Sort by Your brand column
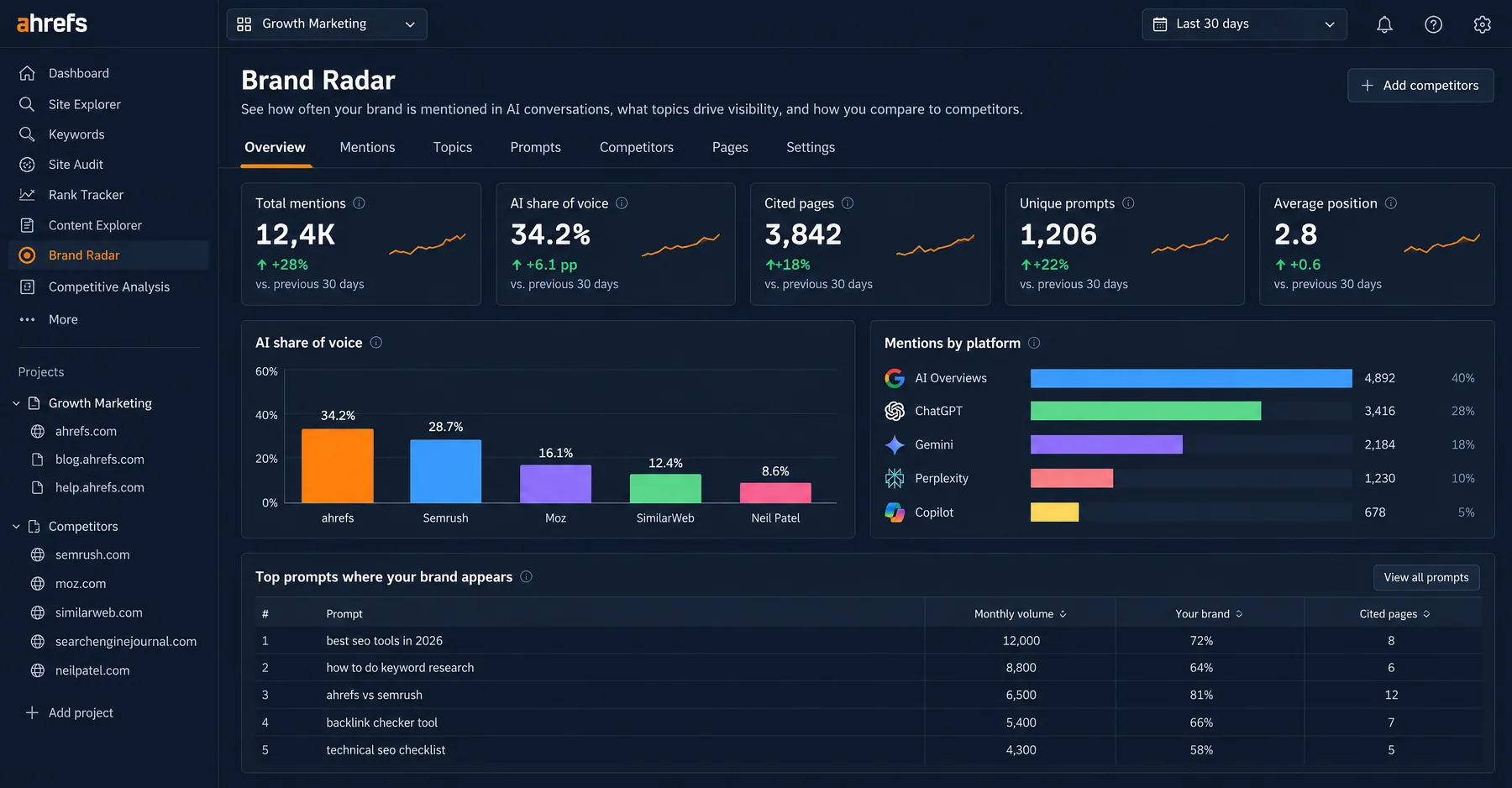Image resolution: width=1512 pixels, height=788 pixels. click(1209, 614)
